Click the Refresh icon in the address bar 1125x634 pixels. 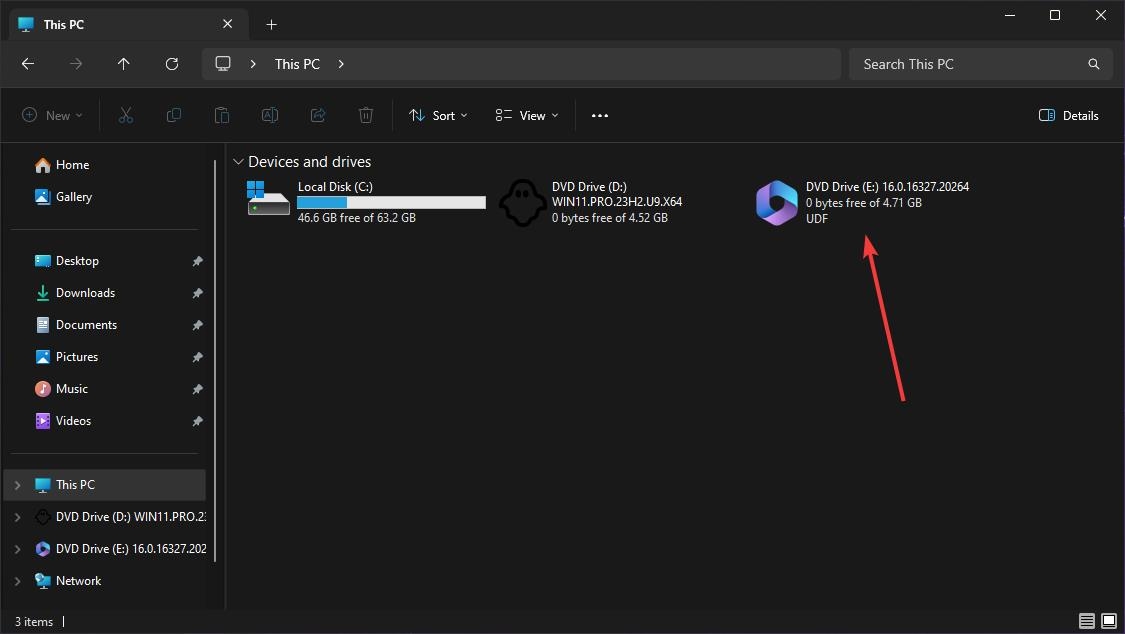pos(171,63)
